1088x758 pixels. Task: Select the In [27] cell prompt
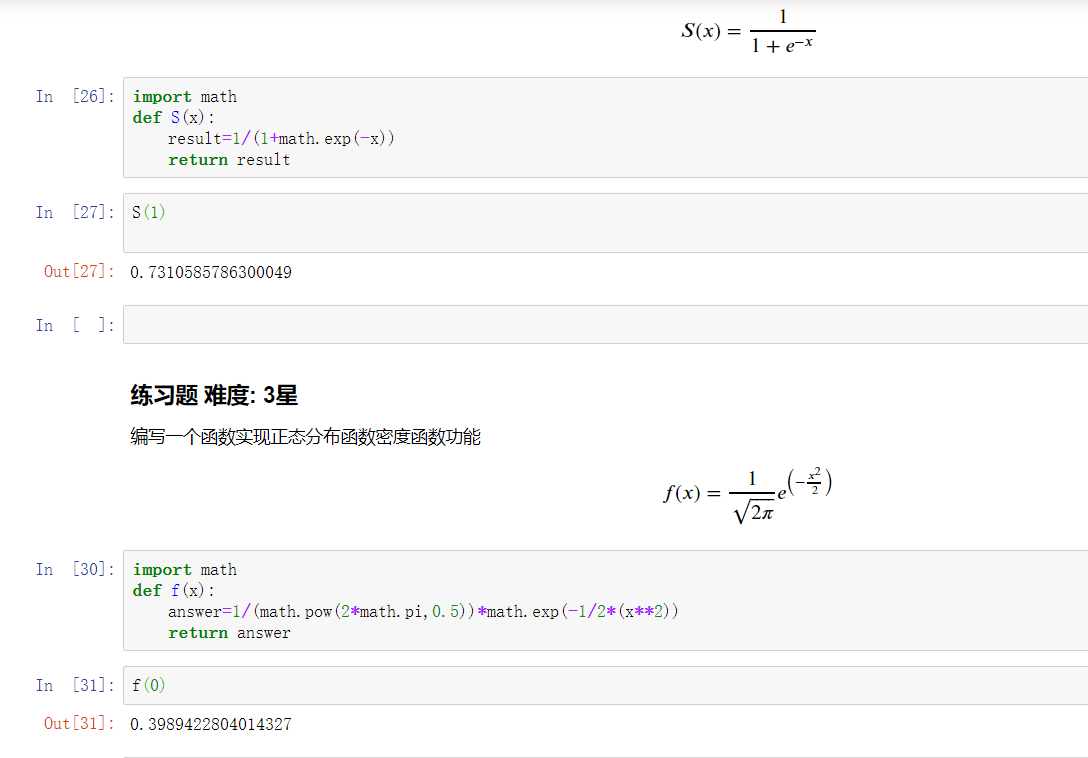[75, 212]
